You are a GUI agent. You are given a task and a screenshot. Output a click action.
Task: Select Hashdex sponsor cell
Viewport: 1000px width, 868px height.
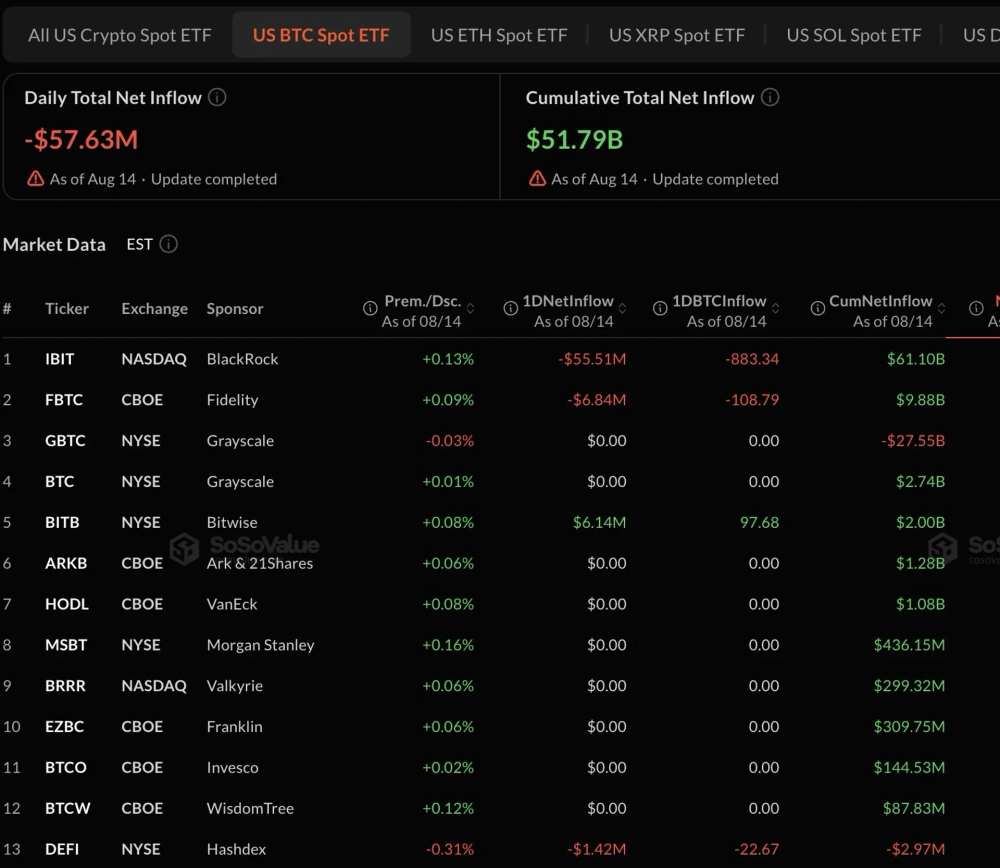236,849
